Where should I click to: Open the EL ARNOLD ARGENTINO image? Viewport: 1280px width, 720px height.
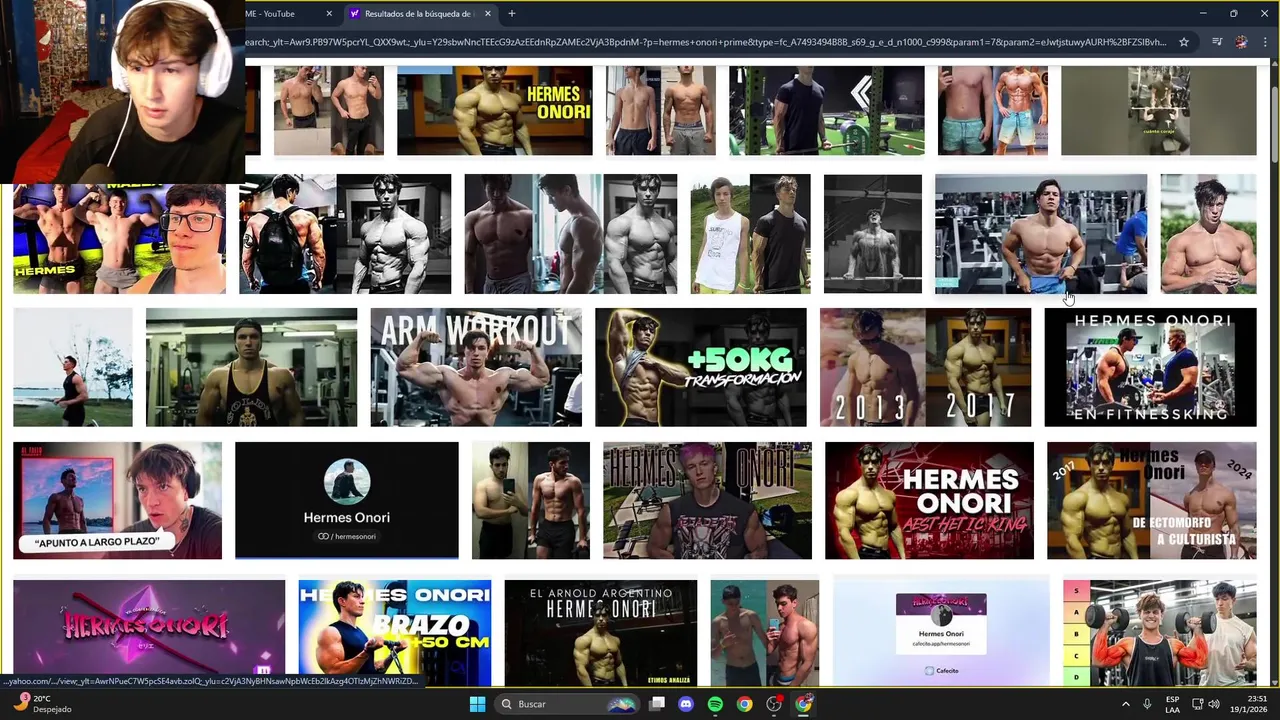(x=601, y=632)
